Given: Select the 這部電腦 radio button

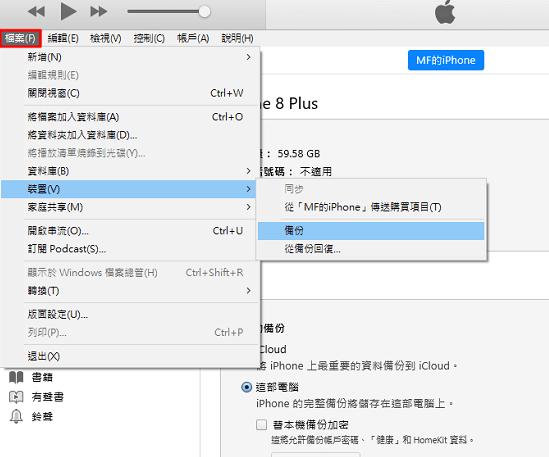Looking at the screenshot, I should [246, 387].
